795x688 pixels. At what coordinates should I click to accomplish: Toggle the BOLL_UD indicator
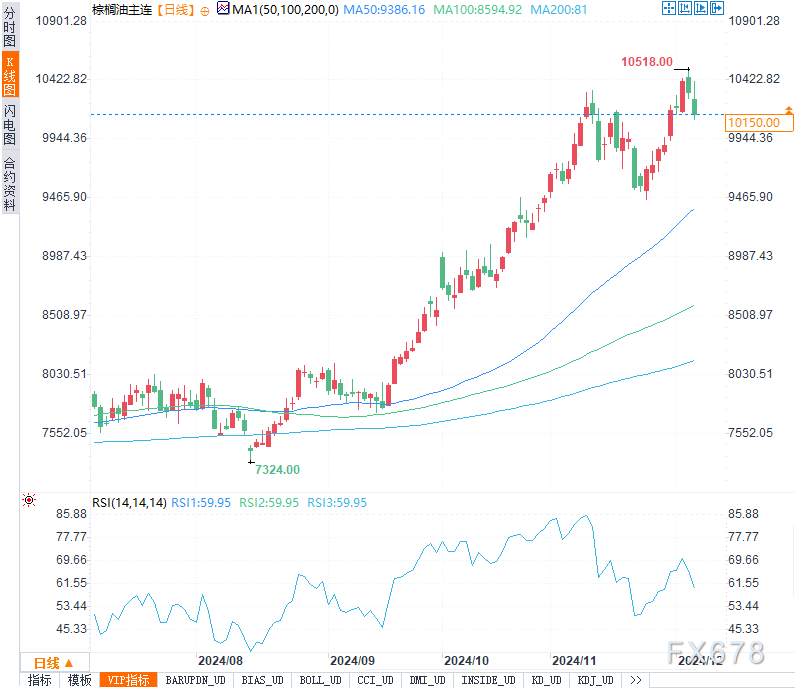coord(320,680)
